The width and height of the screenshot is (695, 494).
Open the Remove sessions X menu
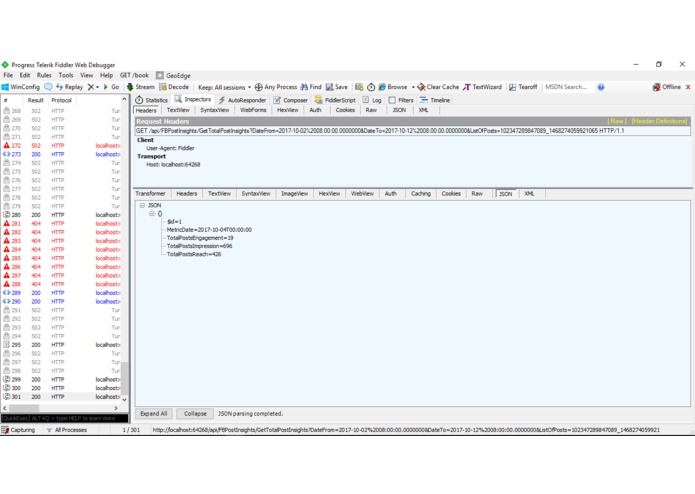coord(93,87)
